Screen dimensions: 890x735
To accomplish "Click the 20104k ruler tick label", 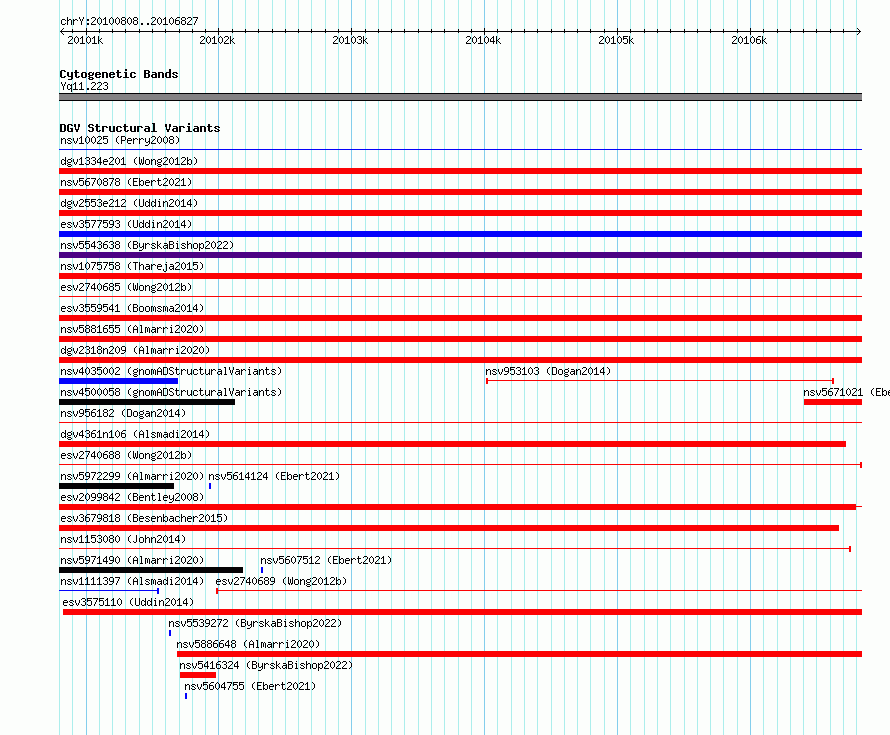I will 483,40.
